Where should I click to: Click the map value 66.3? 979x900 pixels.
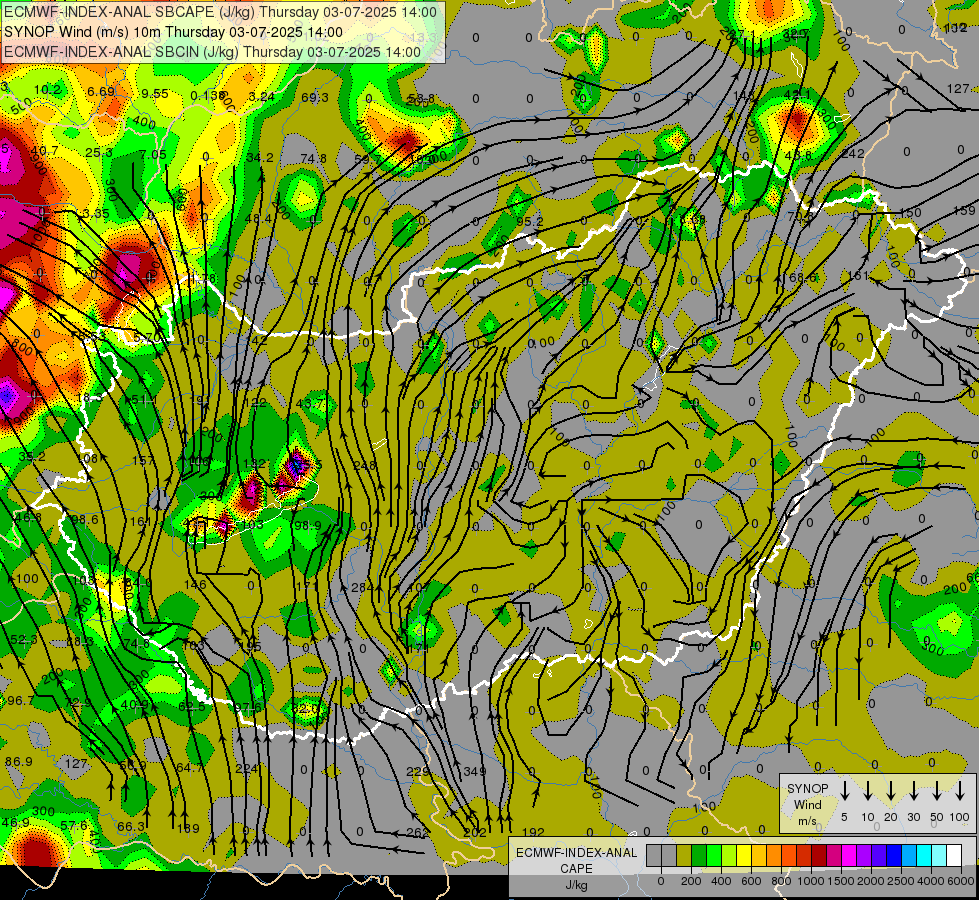click(x=131, y=826)
